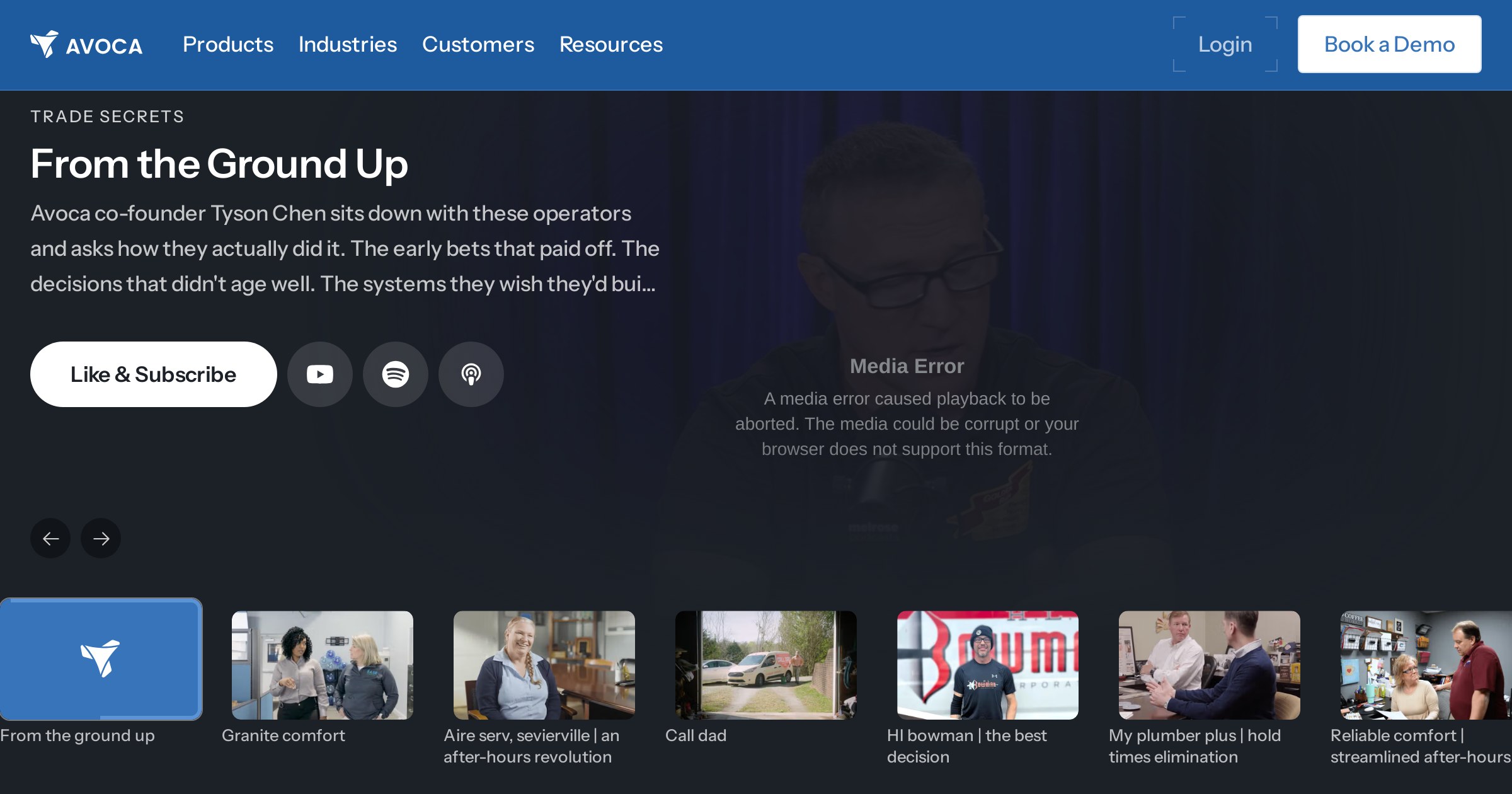Click the From the Ground Up heading
The width and height of the screenshot is (1512, 794).
coord(219,164)
